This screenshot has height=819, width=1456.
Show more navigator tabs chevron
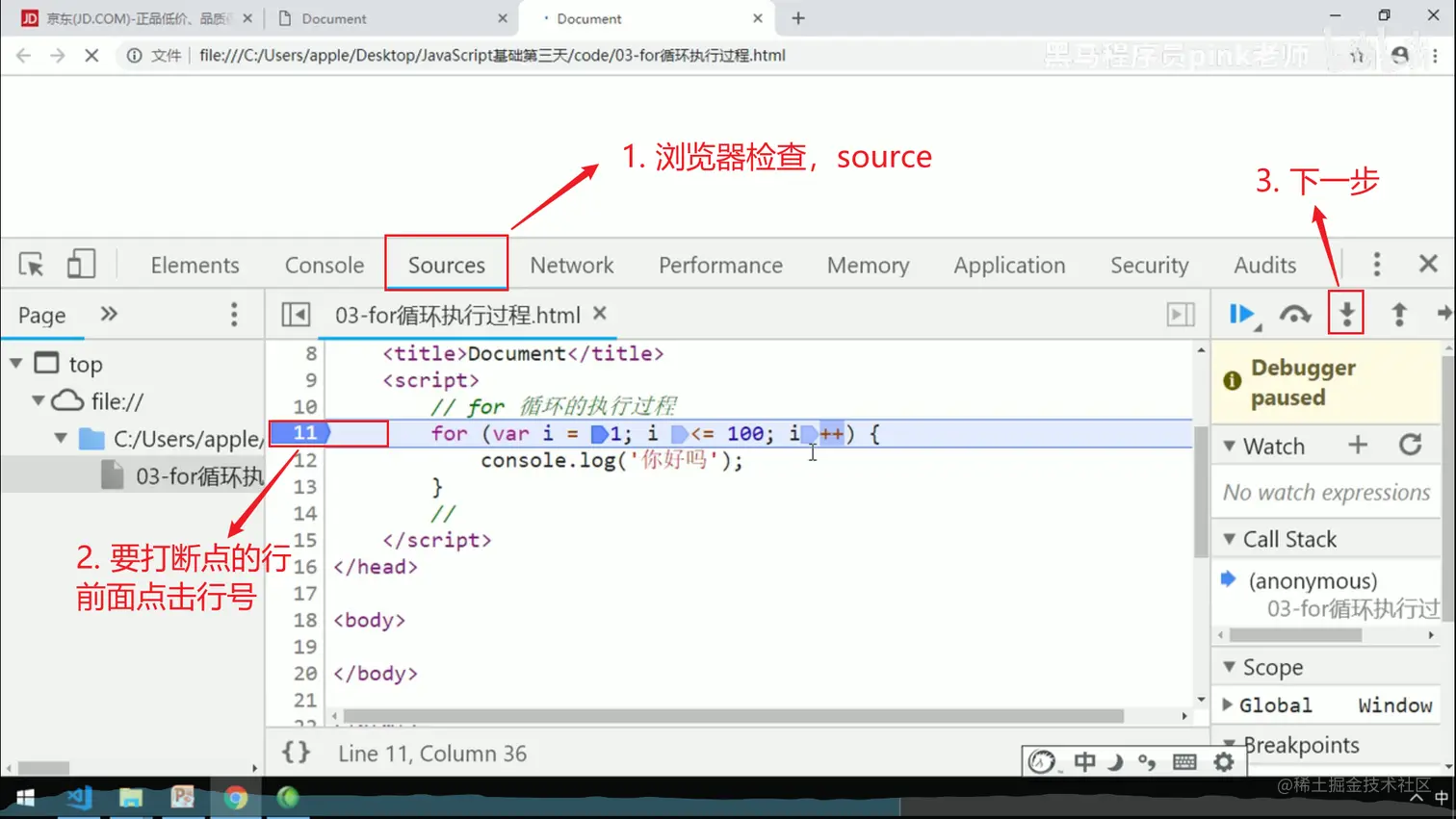coord(109,314)
